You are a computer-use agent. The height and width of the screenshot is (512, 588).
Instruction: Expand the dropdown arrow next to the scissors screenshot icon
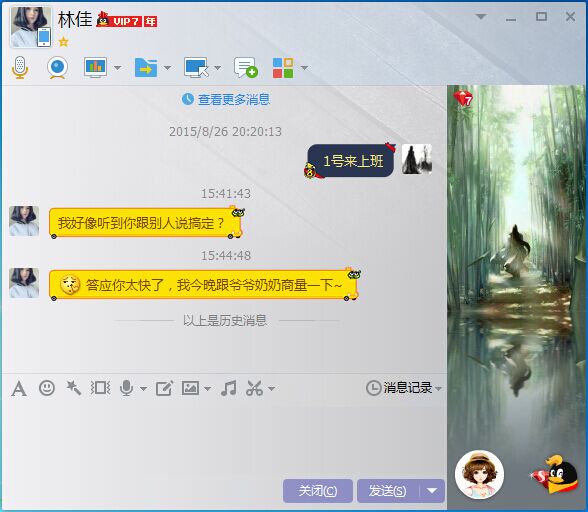(272, 389)
